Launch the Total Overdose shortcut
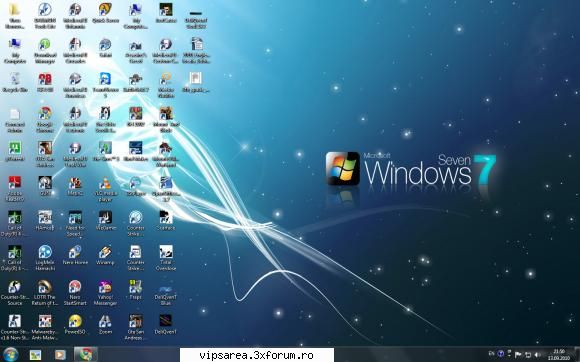The image size is (580, 362). pyautogui.click(x=166, y=258)
